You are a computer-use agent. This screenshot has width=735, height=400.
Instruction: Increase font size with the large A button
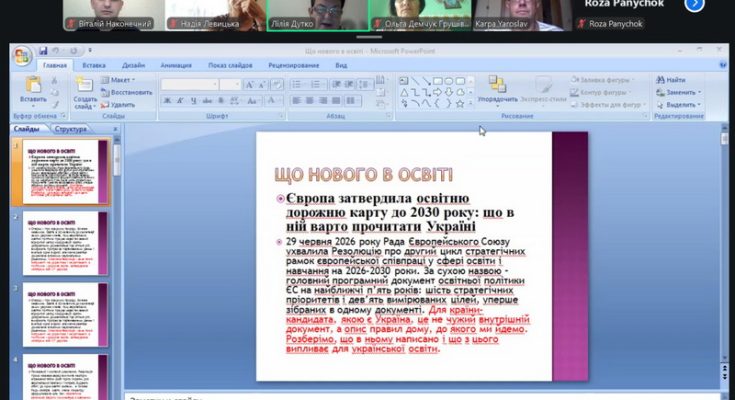(x=249, y=85)
